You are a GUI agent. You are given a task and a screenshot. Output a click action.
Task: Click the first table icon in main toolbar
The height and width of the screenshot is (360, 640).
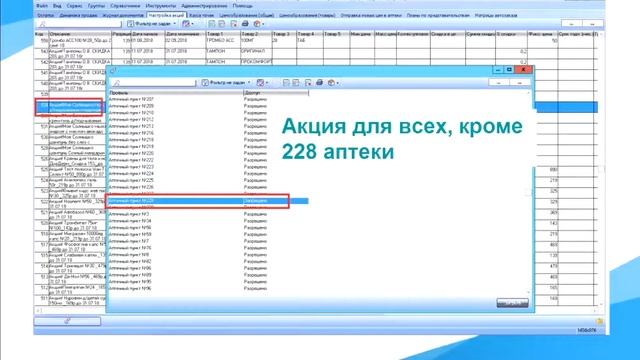click(212, 24)
